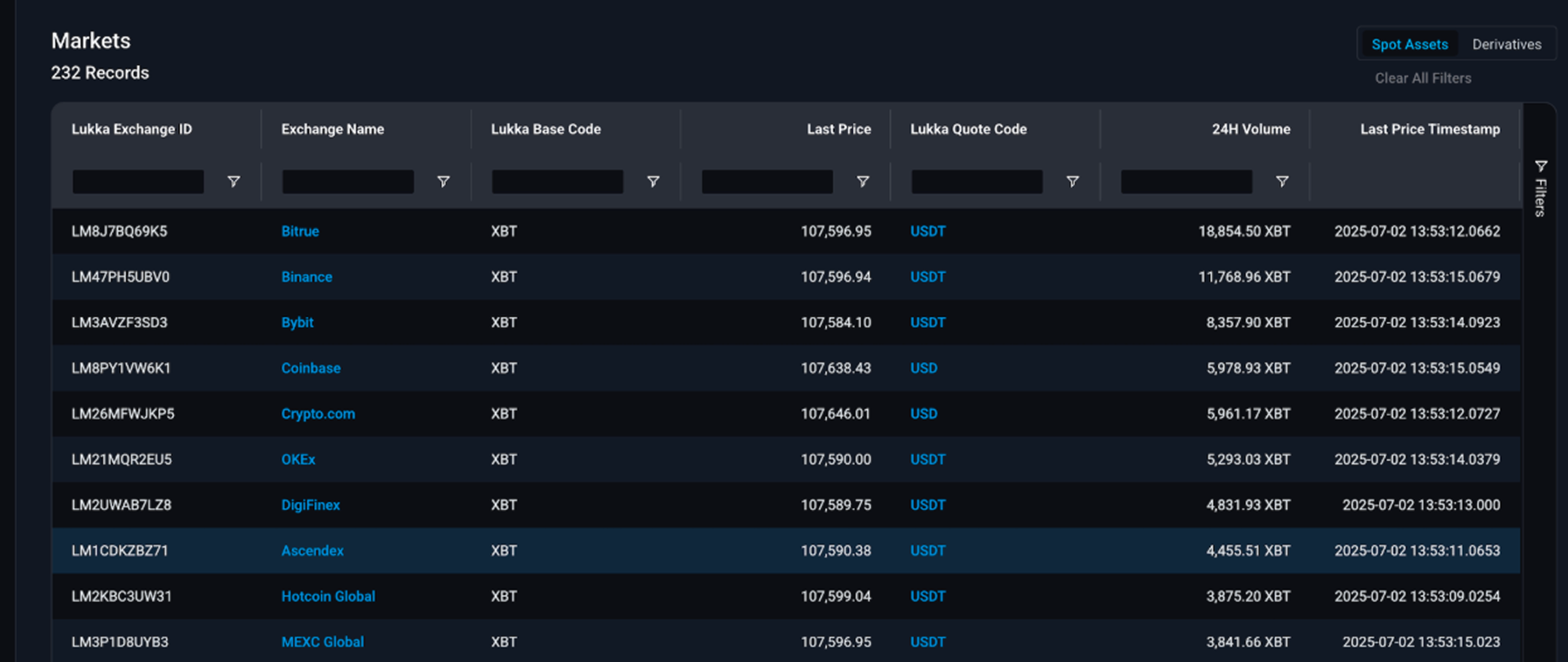Open the Bitrue exchange link

click(300, 232)
